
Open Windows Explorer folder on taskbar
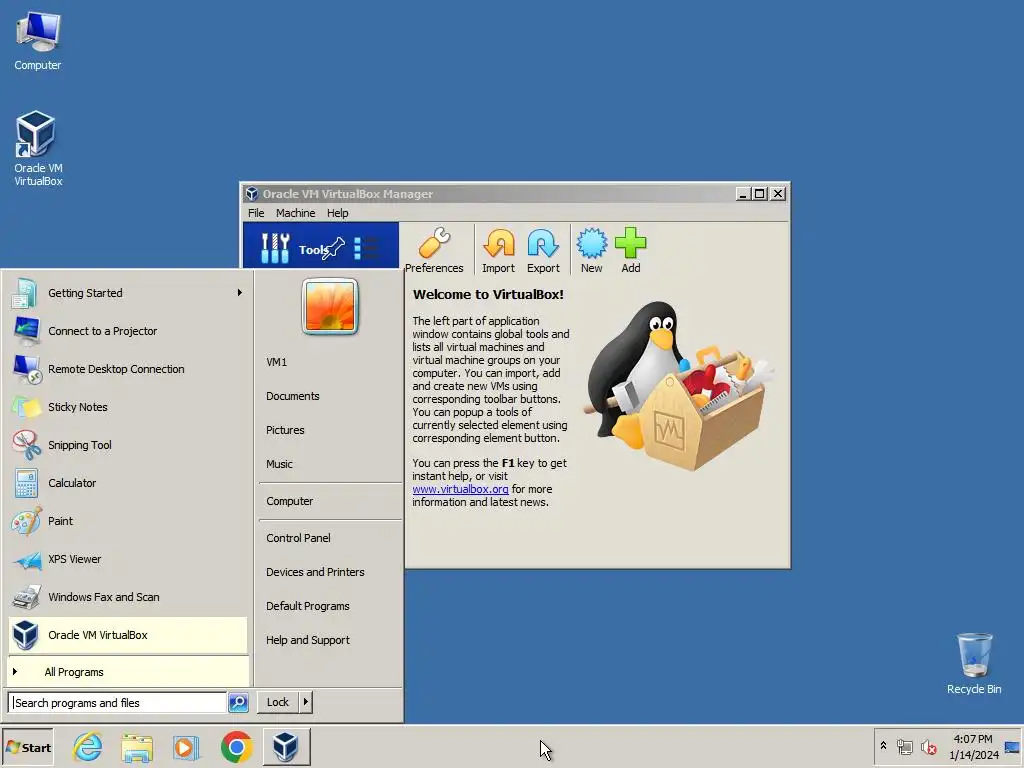tap(137, 746)
